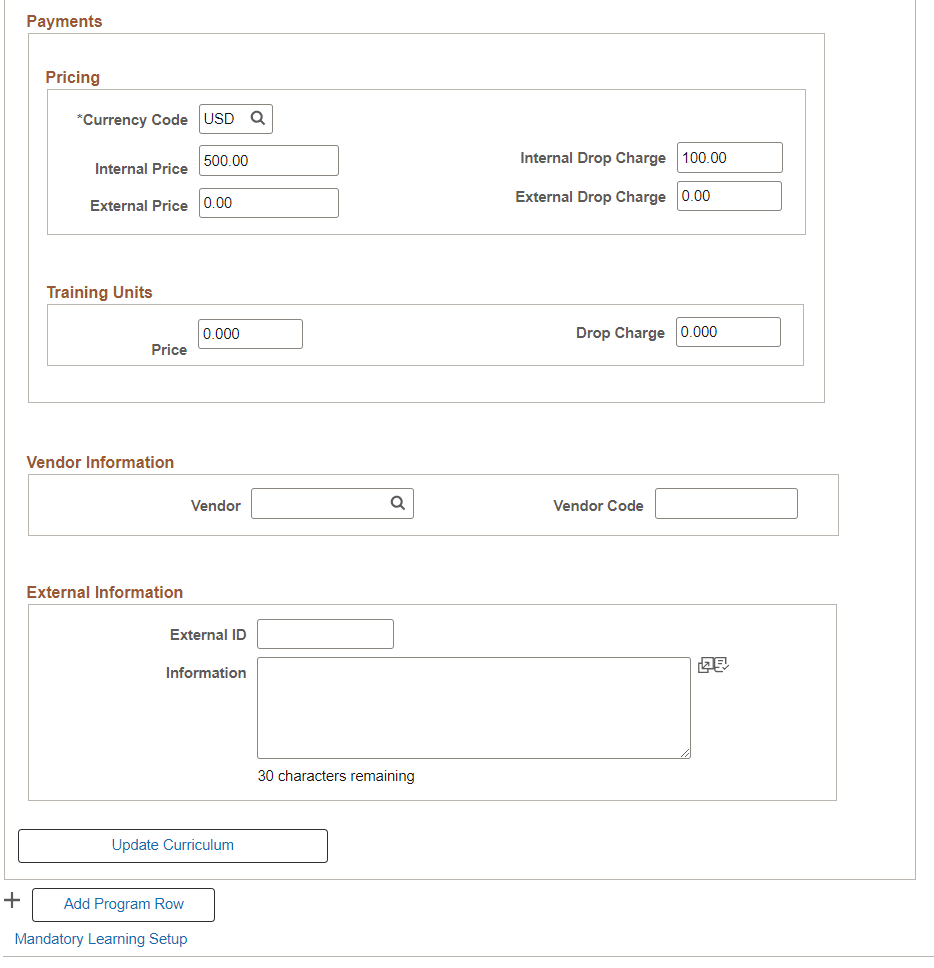Open the Vendor lookup search icon
This screenshot has height=968, width=934.
398,503
